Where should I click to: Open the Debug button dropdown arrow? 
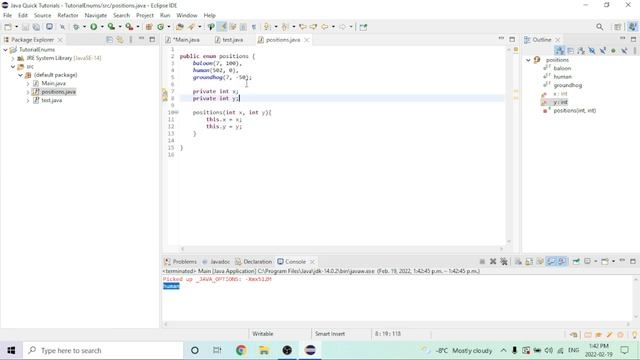point(84,27)
